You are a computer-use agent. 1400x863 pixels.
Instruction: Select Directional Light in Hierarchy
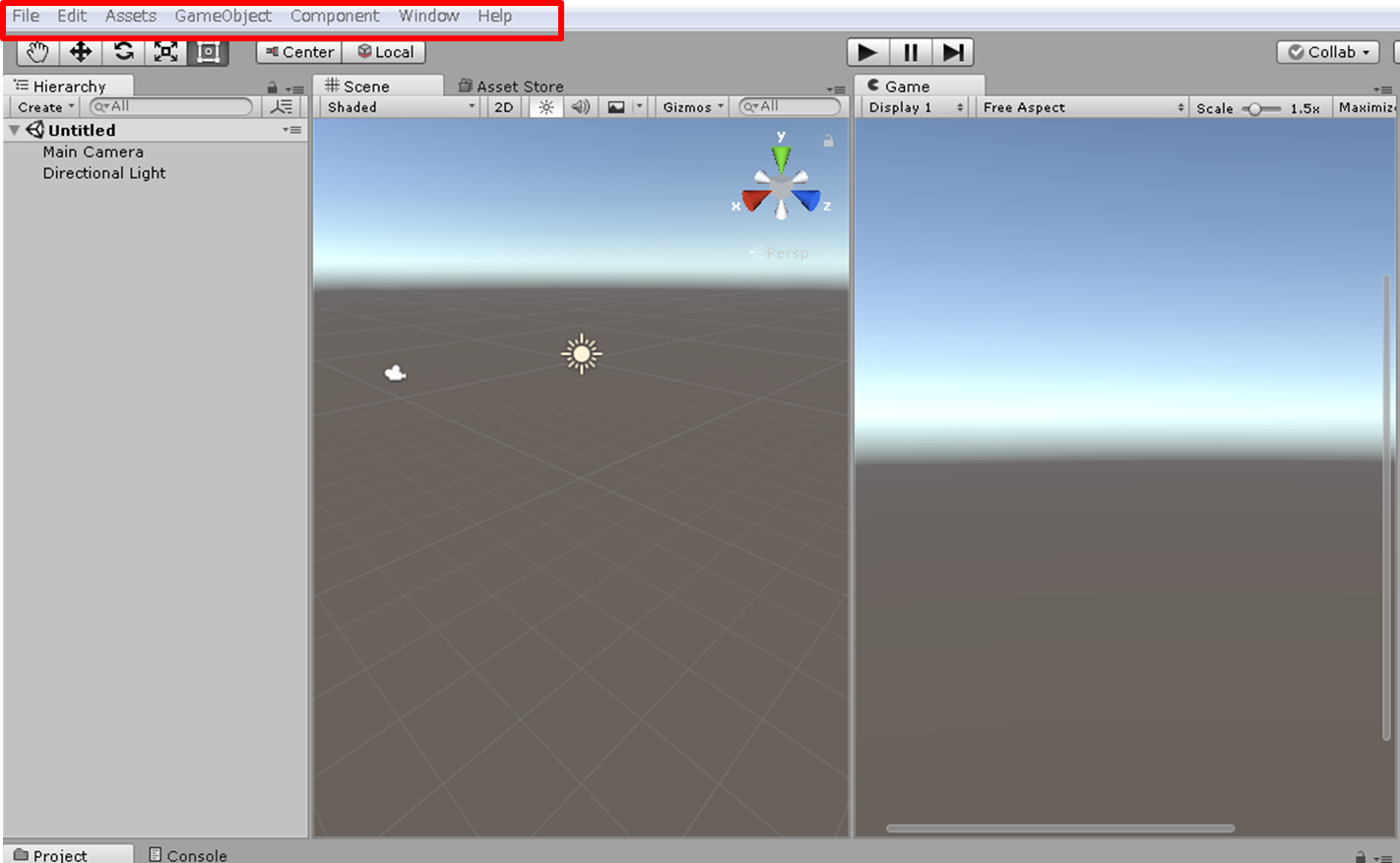coord(104,173)
